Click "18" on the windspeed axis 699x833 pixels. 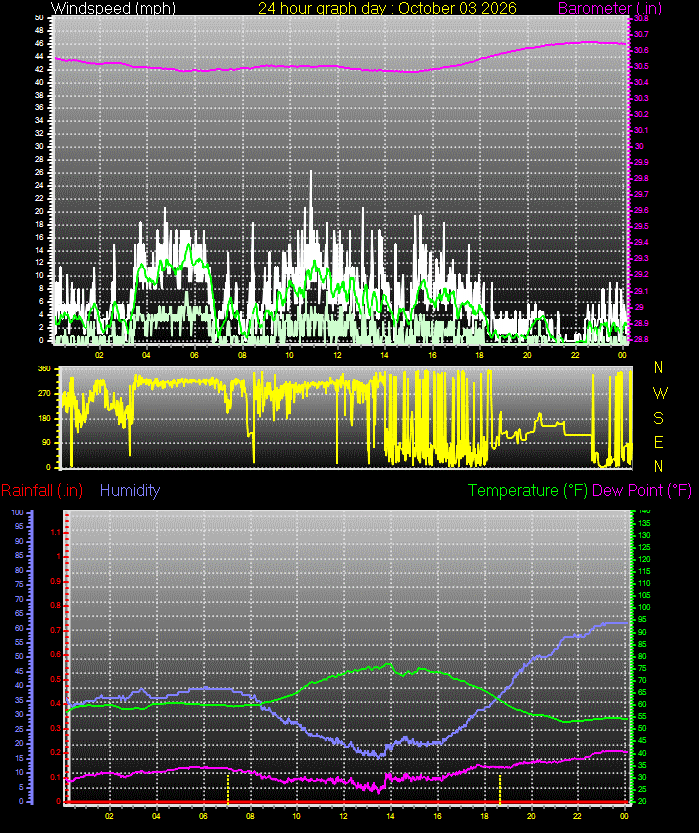39,224
